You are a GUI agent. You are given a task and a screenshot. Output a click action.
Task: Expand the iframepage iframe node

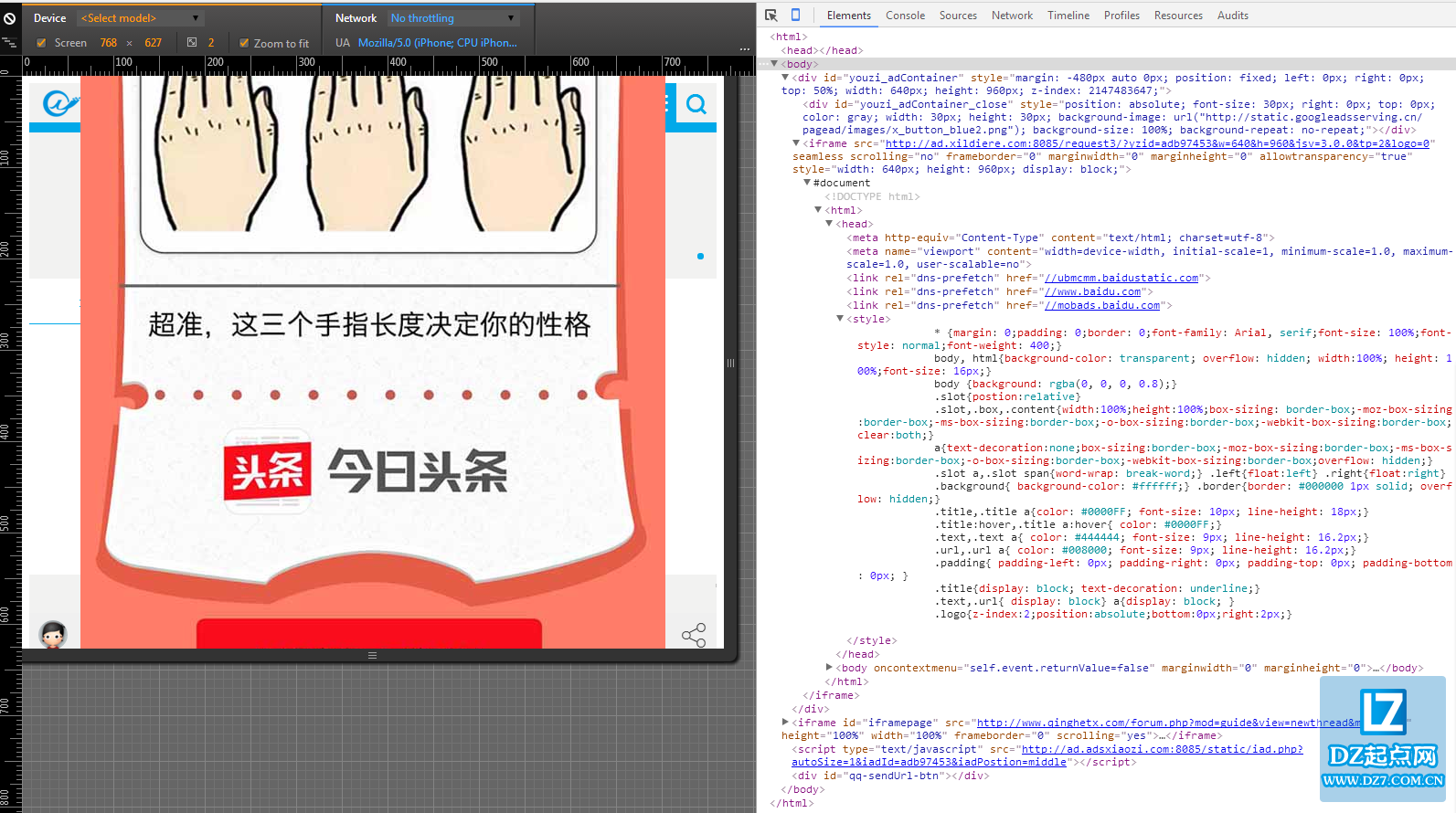point(785,723)
